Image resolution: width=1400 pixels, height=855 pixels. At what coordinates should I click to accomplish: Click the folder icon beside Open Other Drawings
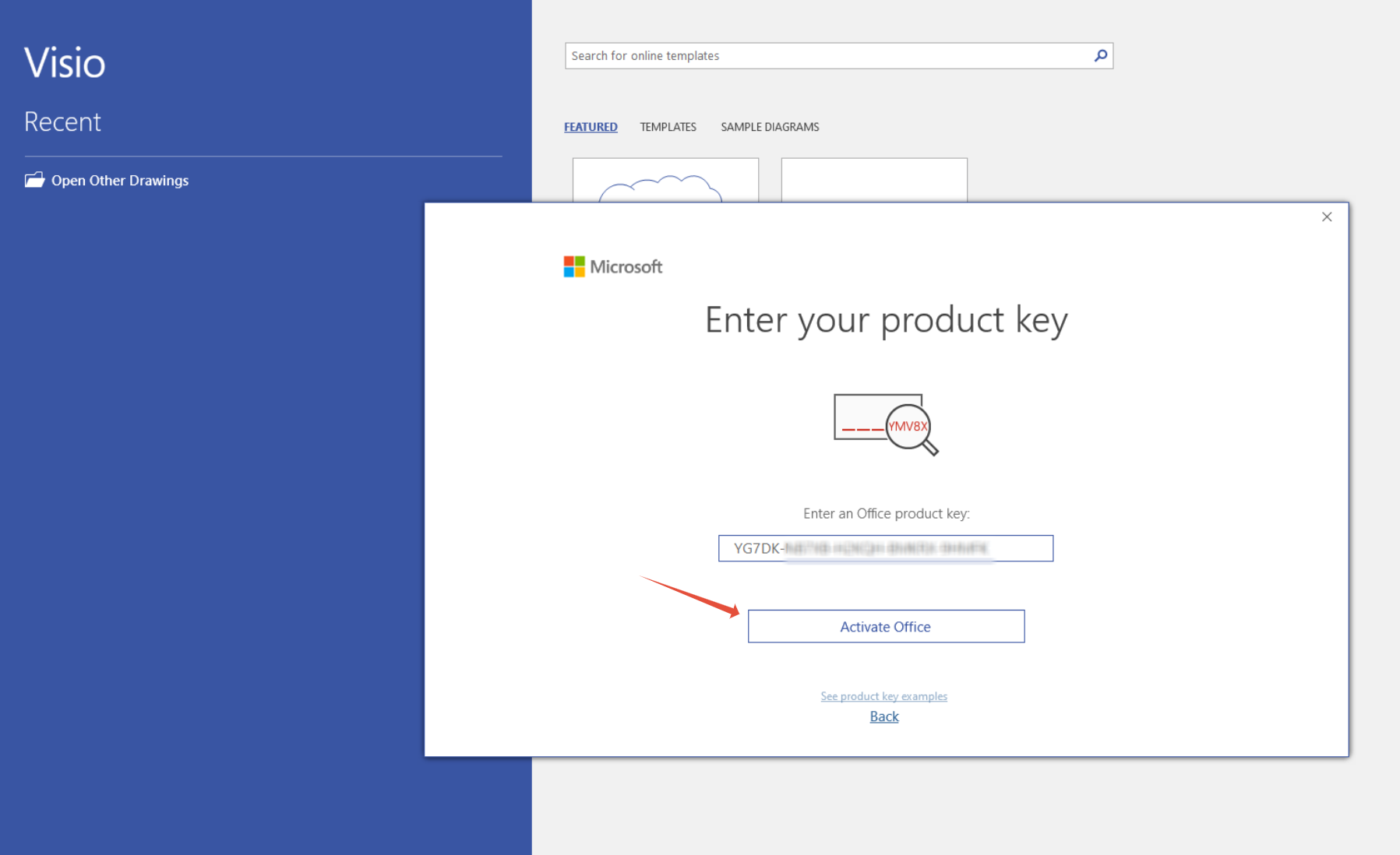point(34,180)
